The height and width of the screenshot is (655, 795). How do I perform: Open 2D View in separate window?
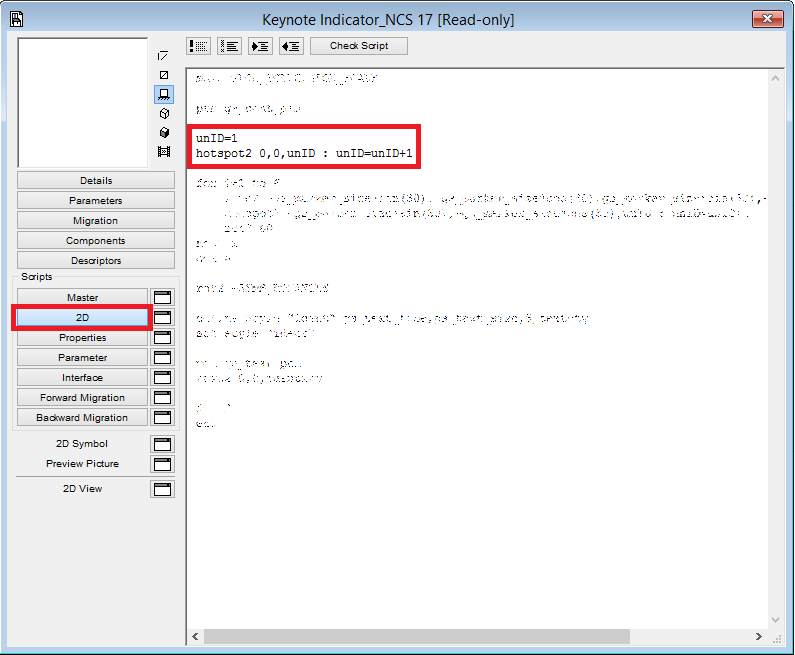point(162,489)
